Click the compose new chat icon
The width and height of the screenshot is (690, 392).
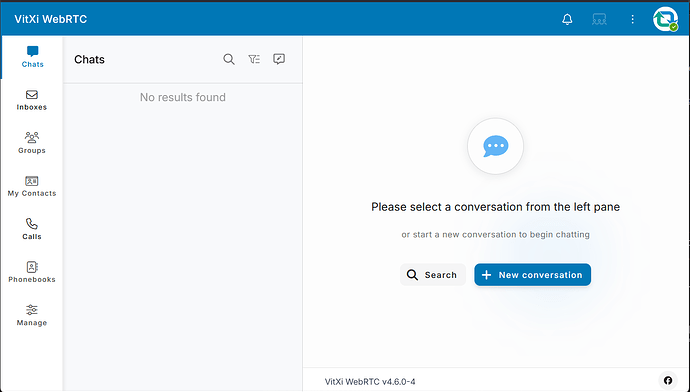(279, 59)
